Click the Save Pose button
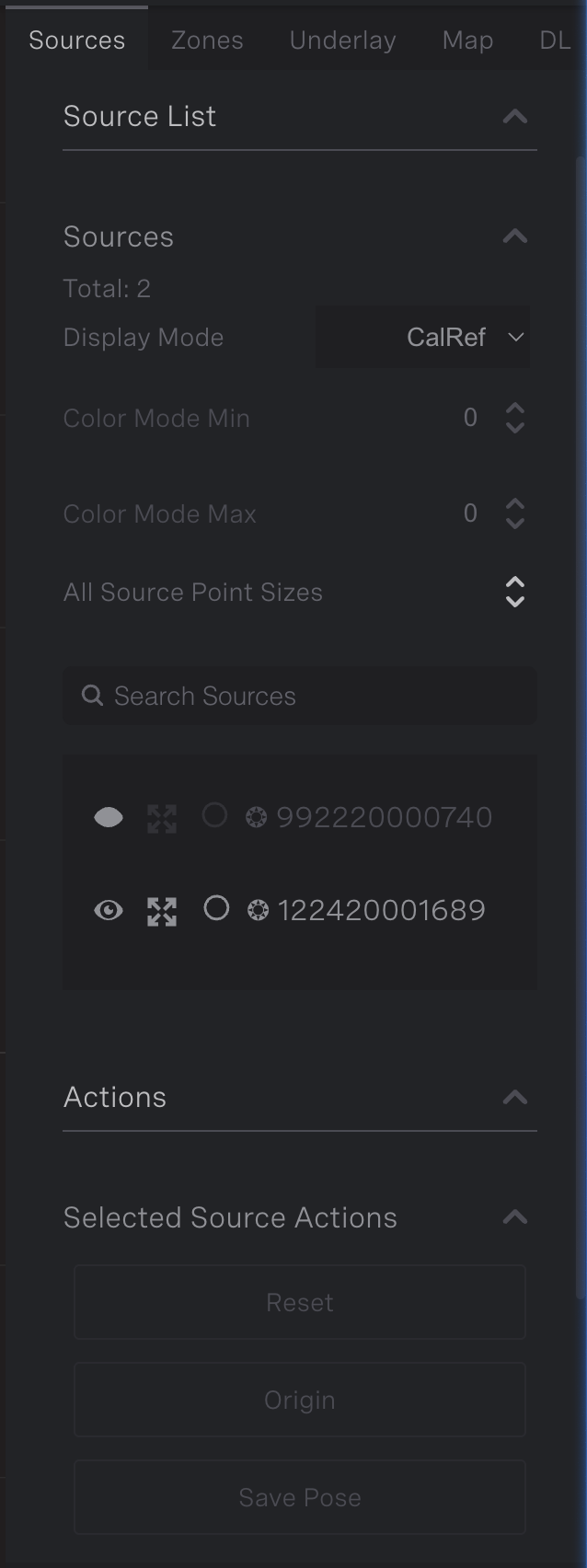Image resolution: width=587 pixels, height=1568 pixels. 299,1497
